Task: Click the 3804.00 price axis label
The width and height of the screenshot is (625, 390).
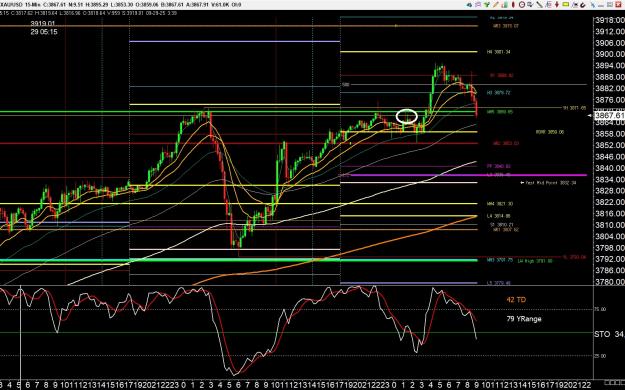Action: (x=609, y=236)
